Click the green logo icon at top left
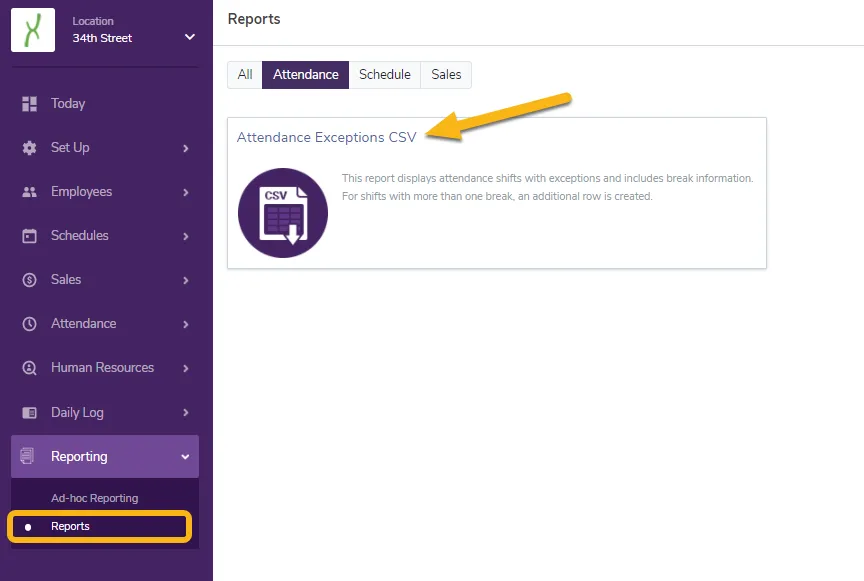 point(33,30)
